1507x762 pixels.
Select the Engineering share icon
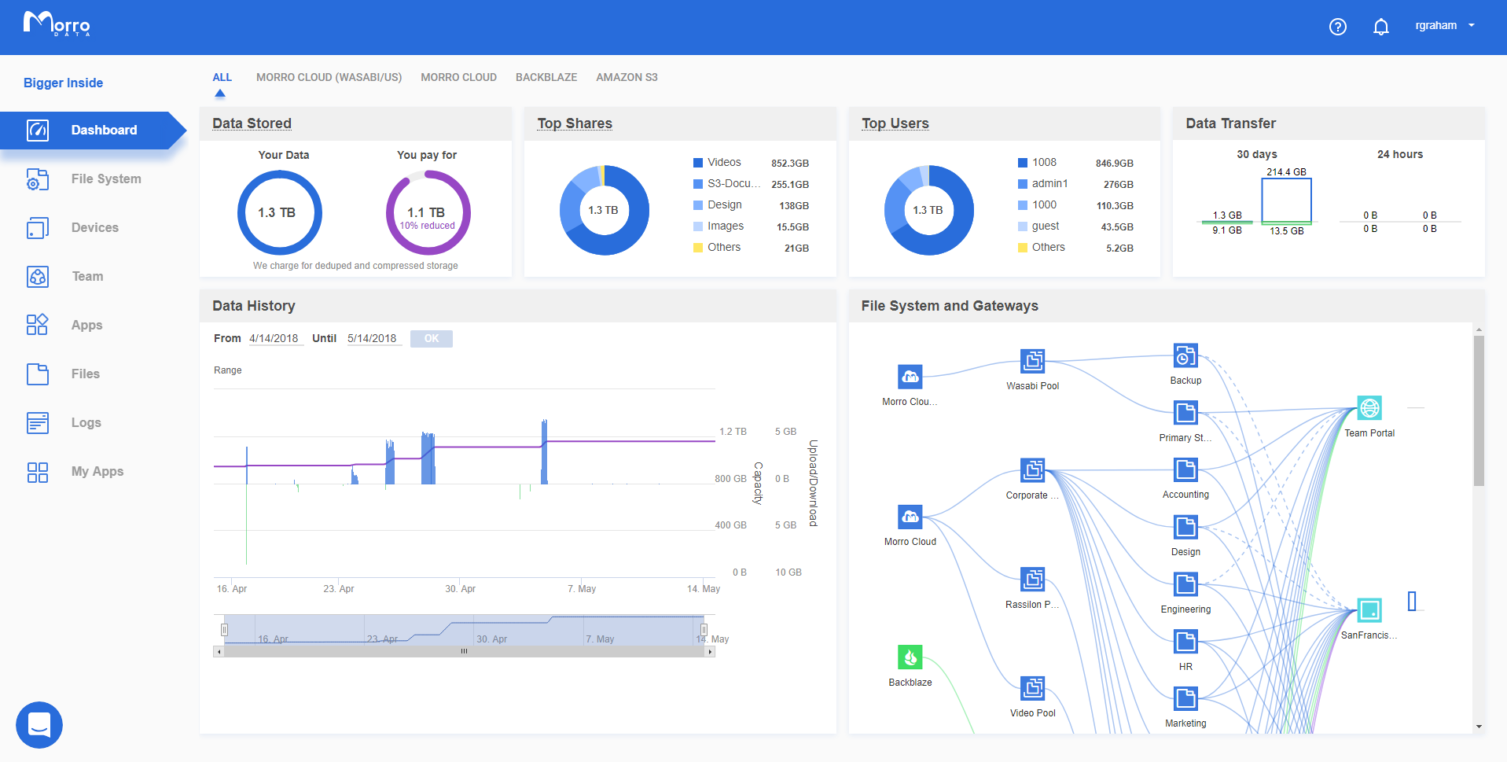[1185, 583]
